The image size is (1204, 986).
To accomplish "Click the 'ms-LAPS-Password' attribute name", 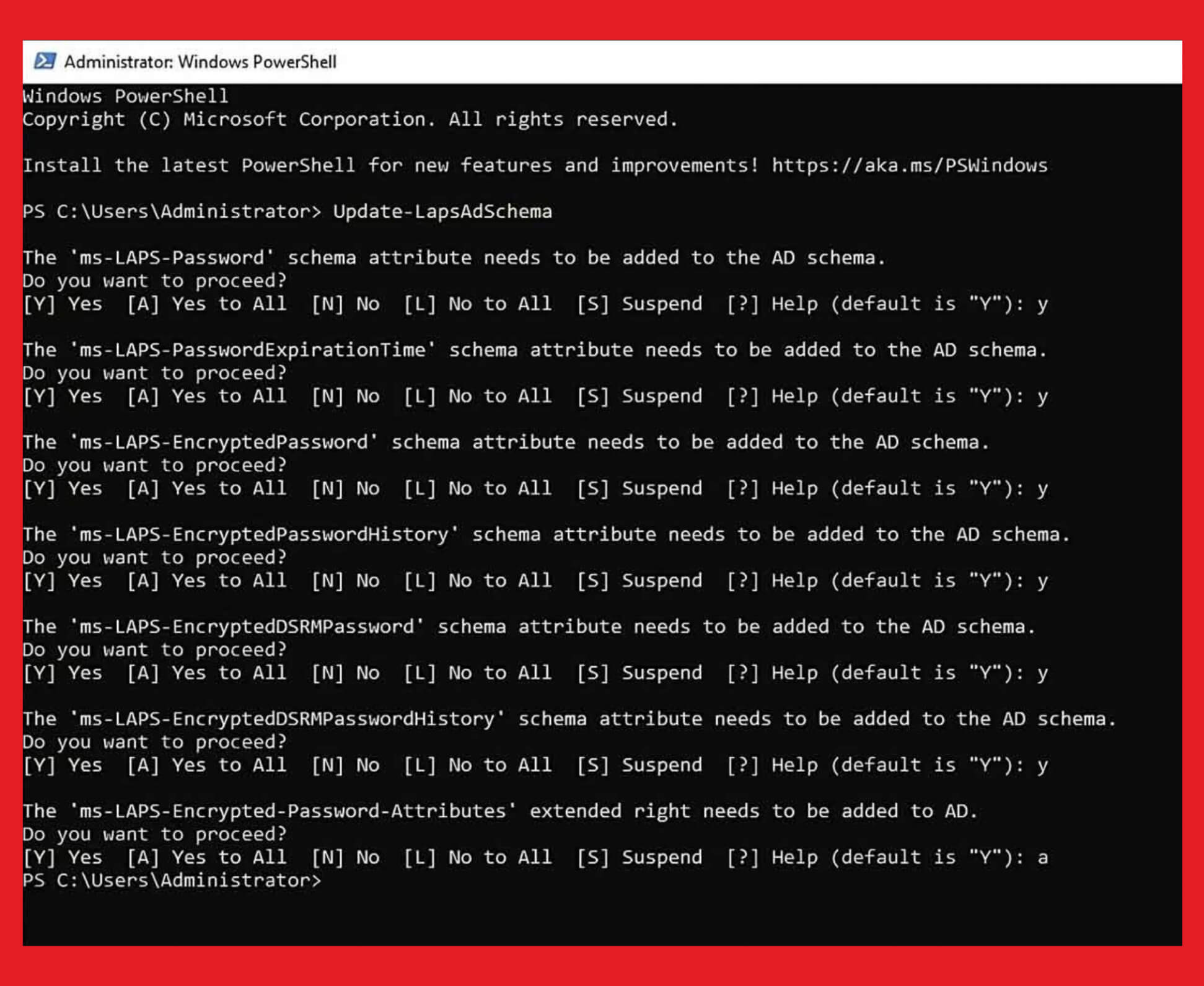I will (172, 257).
